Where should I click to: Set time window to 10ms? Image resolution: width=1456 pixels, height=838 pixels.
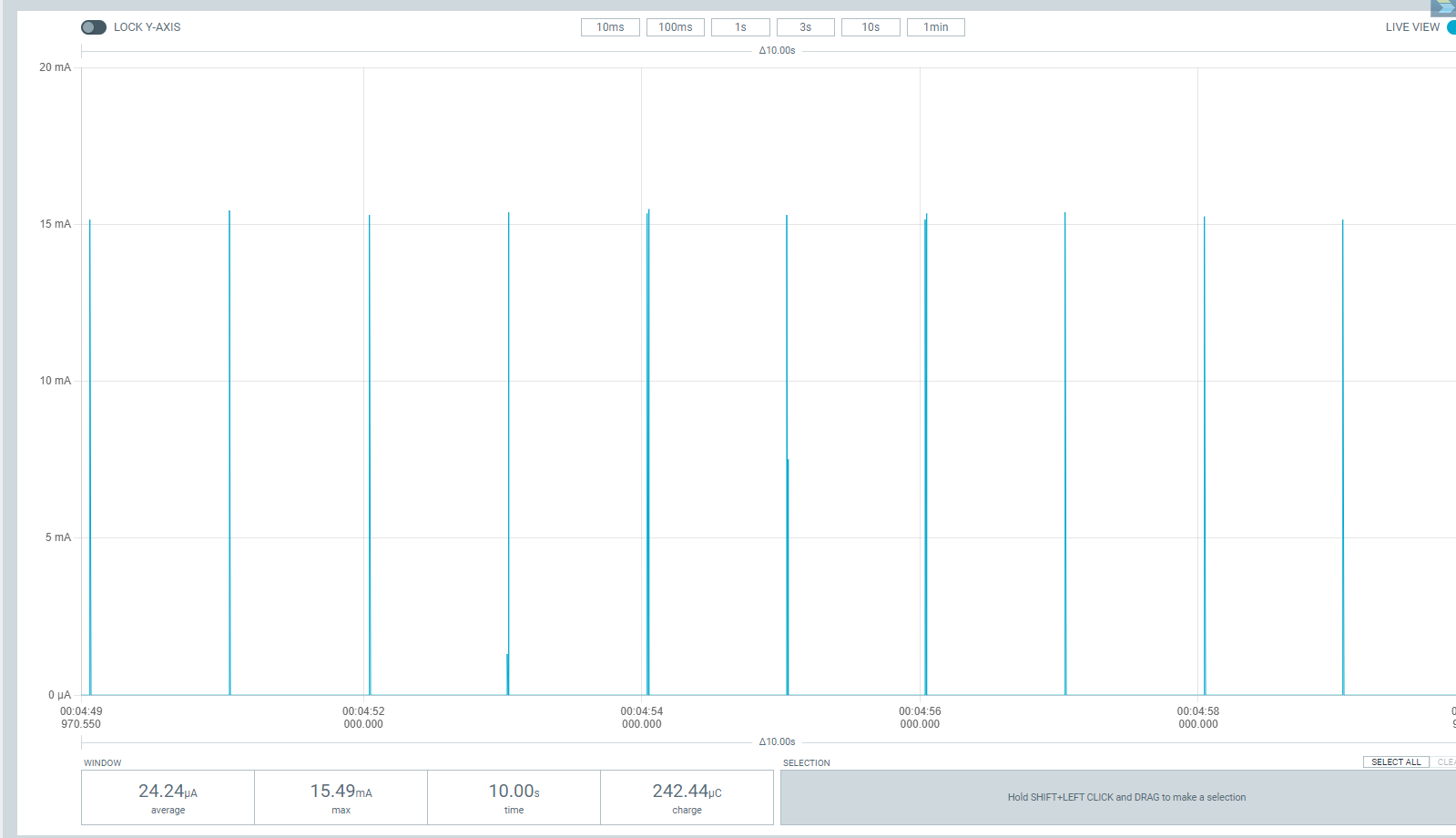tap(610, 27)
